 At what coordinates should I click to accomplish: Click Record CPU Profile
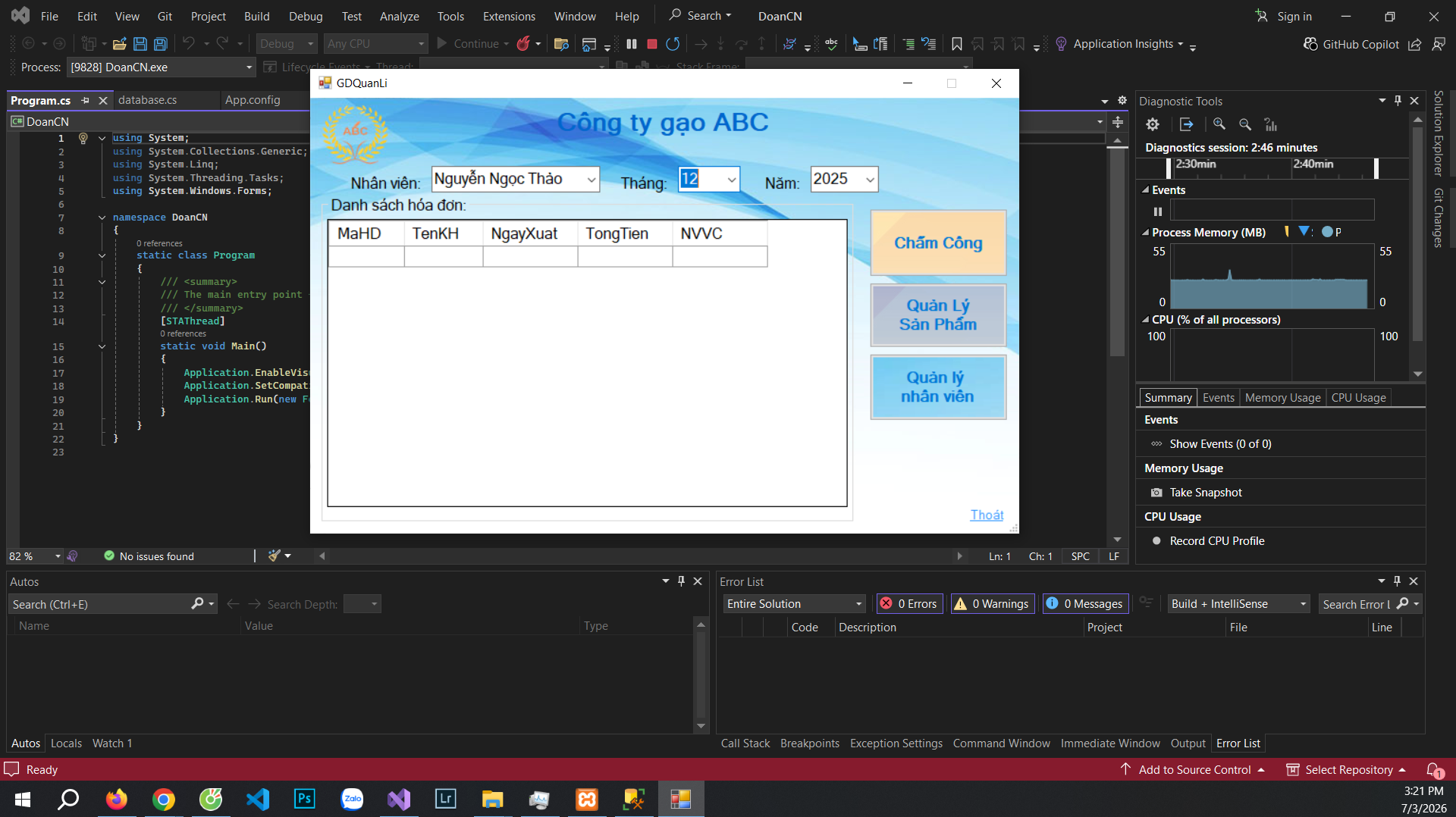(x=1216, y=541)
